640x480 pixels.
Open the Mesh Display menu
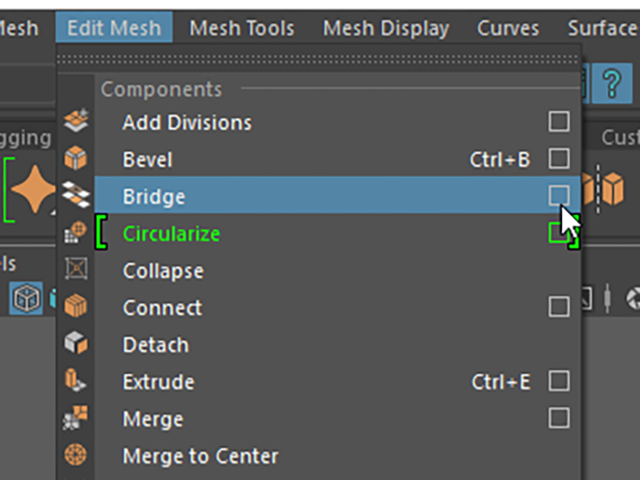click(x=386, y=28)
